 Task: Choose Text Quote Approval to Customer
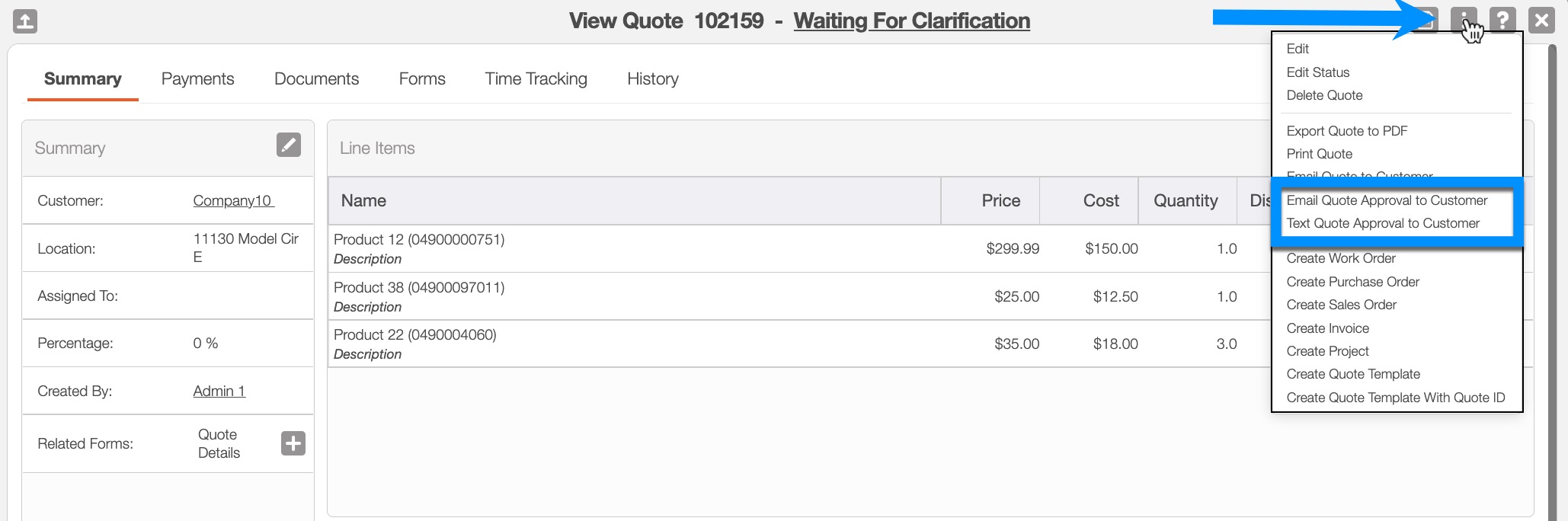[1383, 223]
